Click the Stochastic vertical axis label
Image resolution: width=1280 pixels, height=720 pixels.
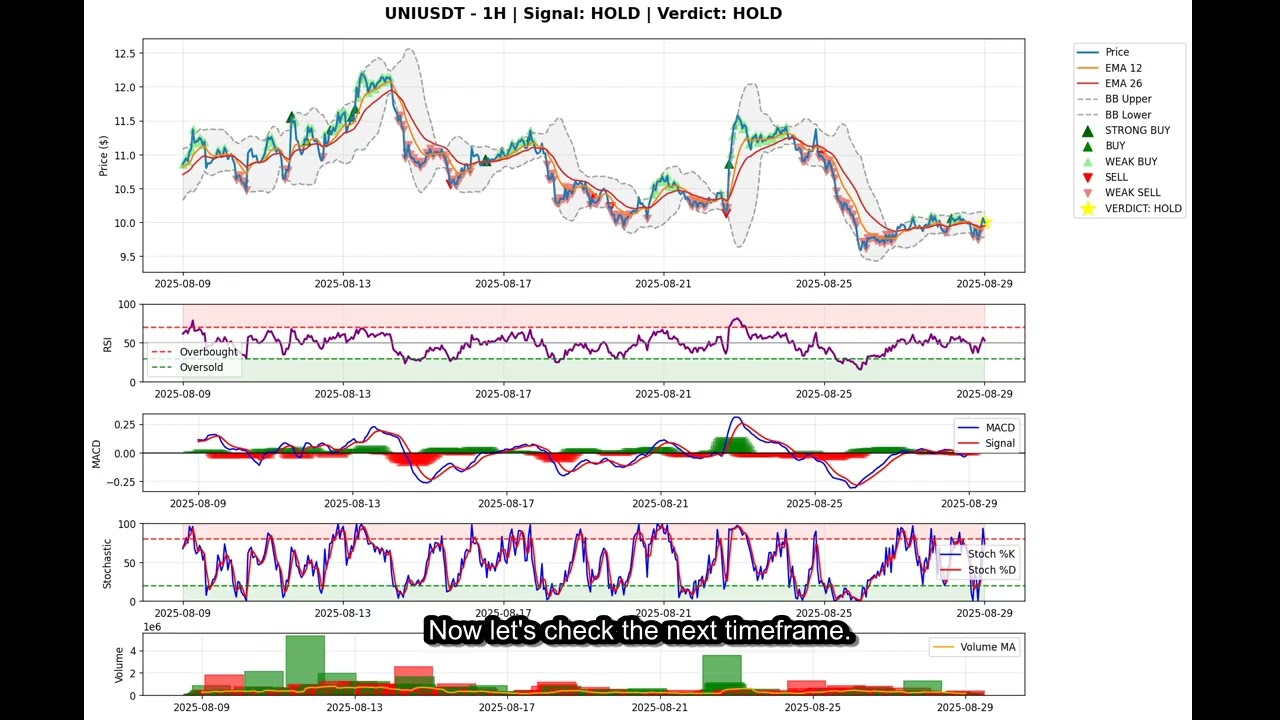[x=107, y=563]
